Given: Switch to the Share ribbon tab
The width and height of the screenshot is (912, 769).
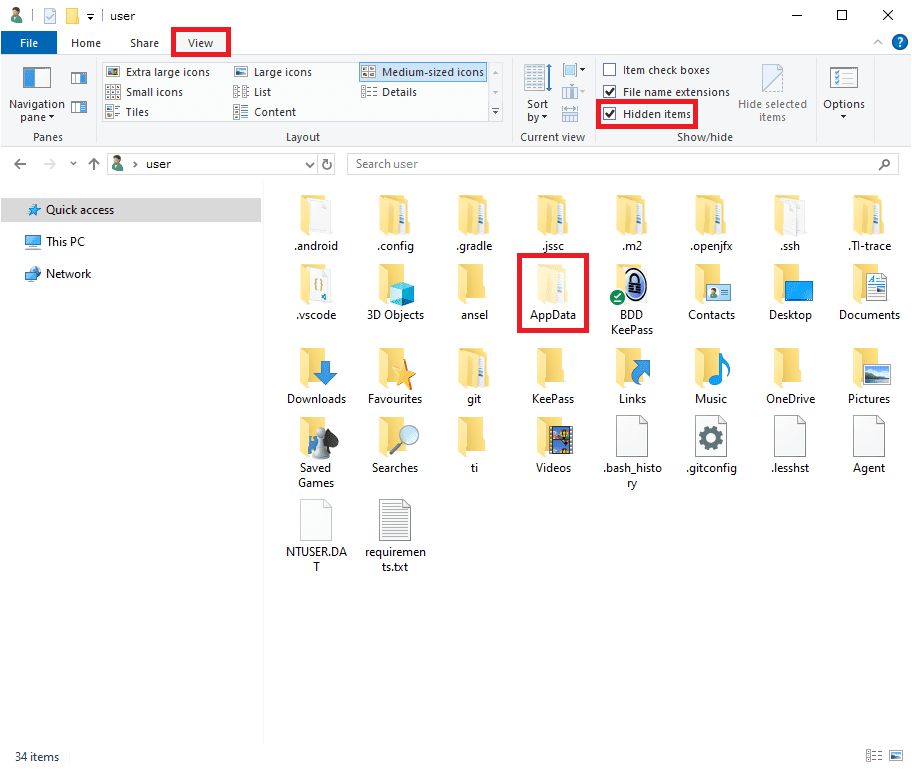Looking at the screenshot, I should point(144,43).
